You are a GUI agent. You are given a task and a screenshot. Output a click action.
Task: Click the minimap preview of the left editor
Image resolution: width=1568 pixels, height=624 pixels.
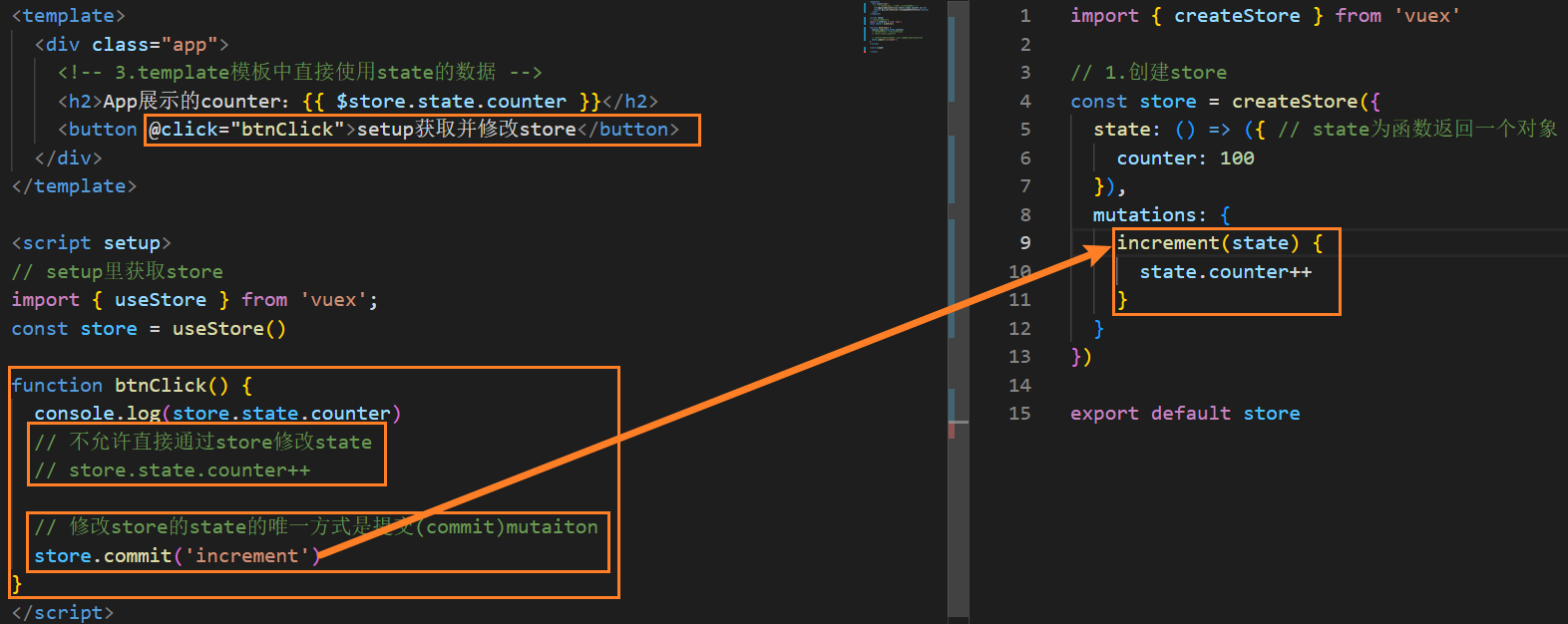pos(895,27)
